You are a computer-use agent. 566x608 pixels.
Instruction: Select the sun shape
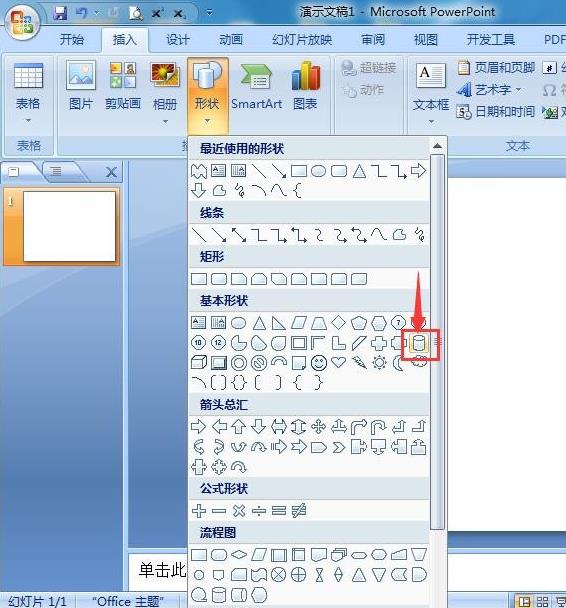(x=379, y=363)
